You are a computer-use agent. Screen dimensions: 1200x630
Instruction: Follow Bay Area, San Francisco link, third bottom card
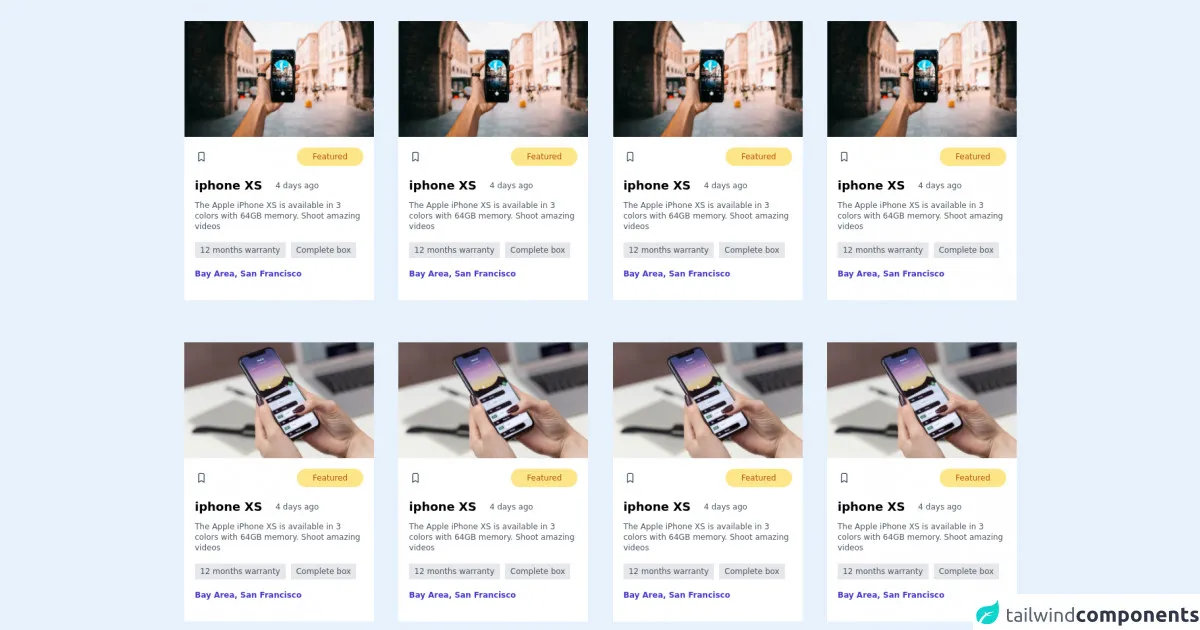tap(677, 595)
